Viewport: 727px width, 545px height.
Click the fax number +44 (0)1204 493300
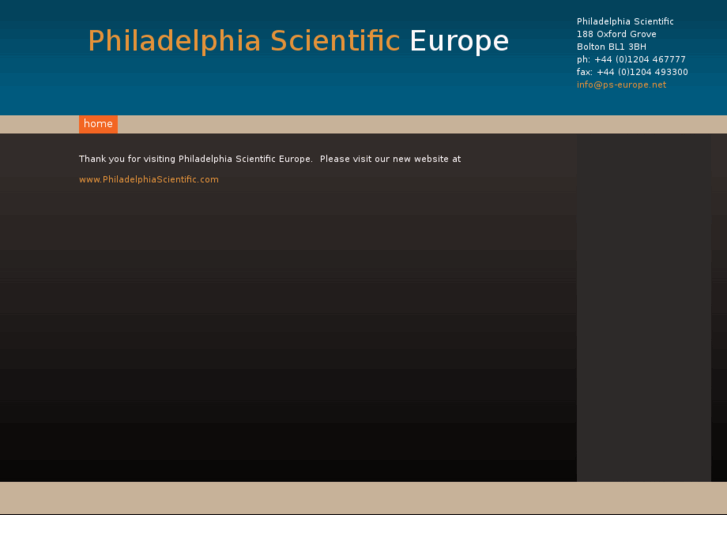click(642, 72)
